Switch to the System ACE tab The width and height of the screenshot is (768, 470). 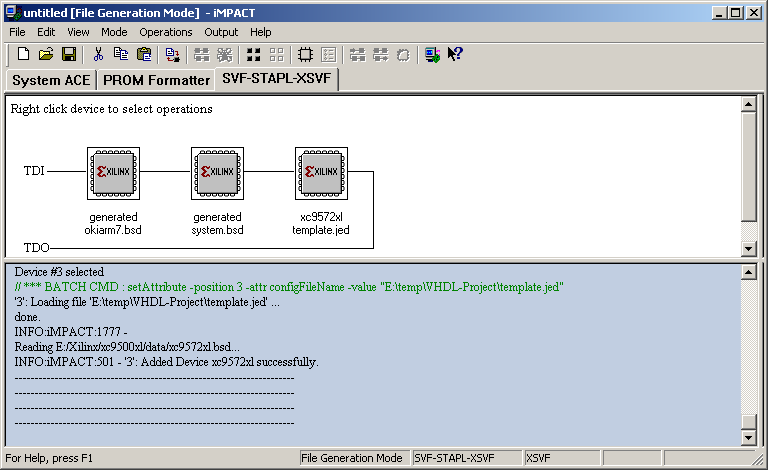tap(51, 80)
